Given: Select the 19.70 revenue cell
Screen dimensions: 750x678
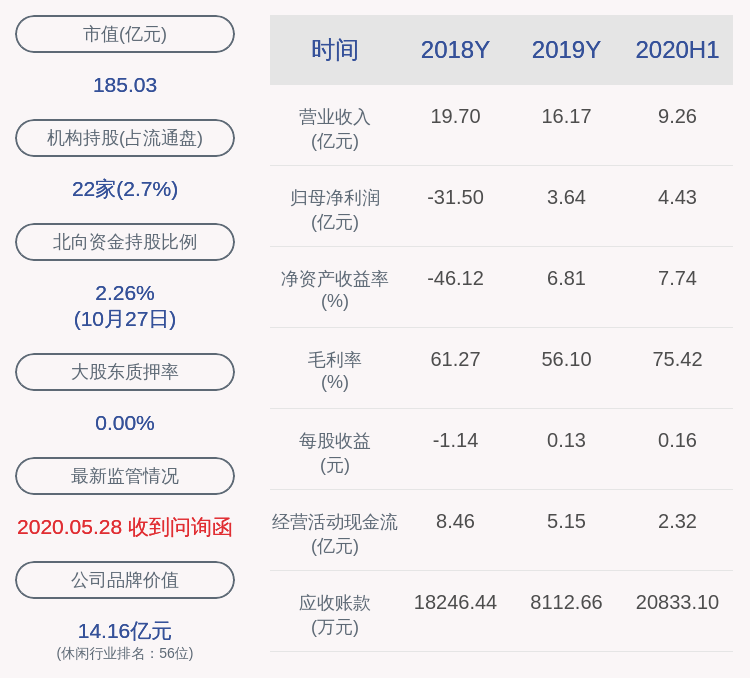Looking at the screenshot, I should point(455,116).
